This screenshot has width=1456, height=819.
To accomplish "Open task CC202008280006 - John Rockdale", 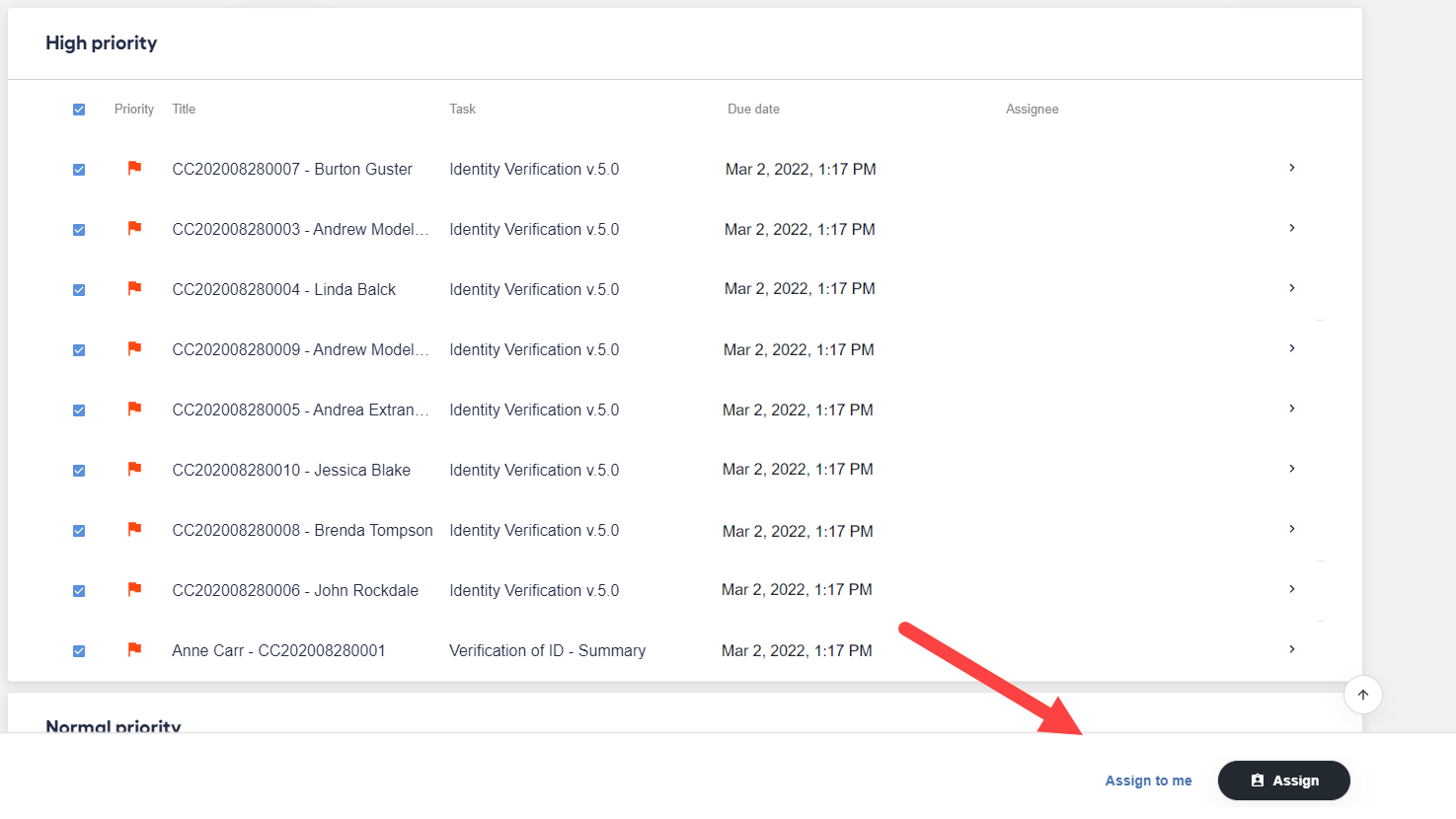I will [x=295, y=591].
